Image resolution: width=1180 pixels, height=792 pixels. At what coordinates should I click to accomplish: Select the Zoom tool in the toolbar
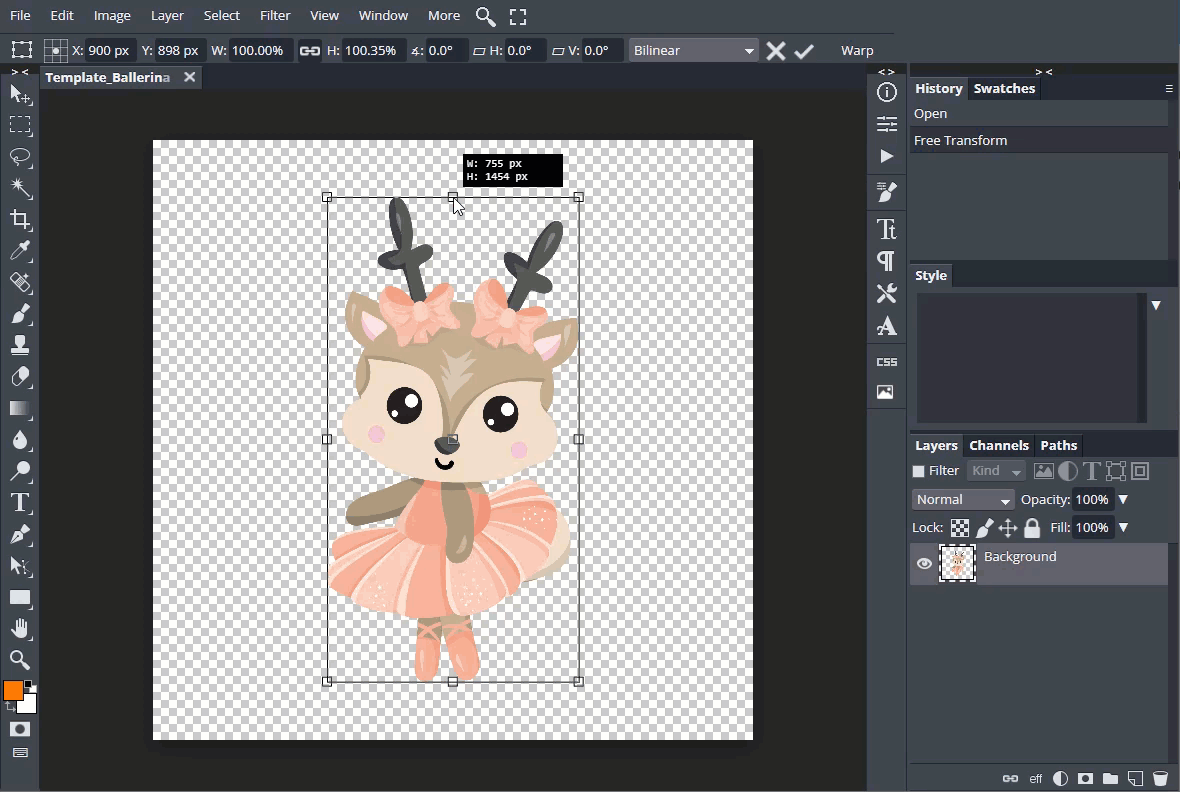point(20,659)
